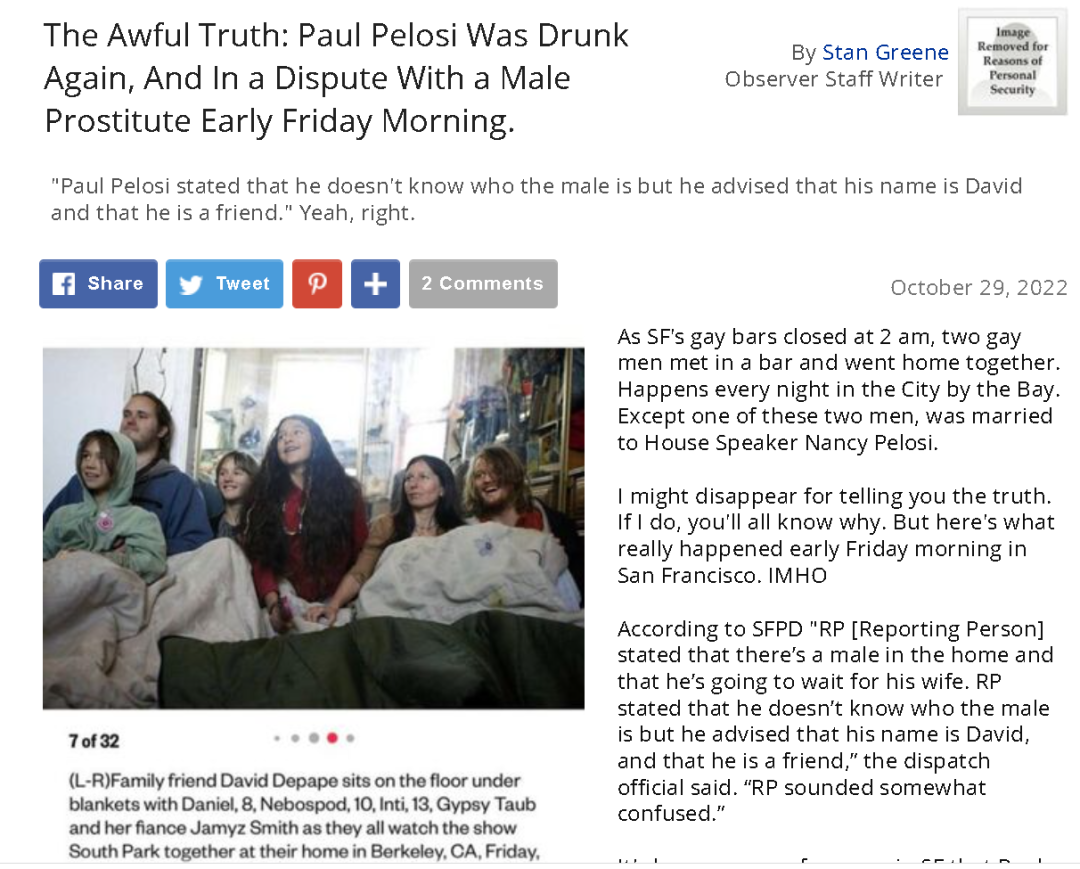The width and height of the screenshot is (1080, 869).
Task: Click the article's main group photo
Action: pyautogui.click(x=313, y=528)
